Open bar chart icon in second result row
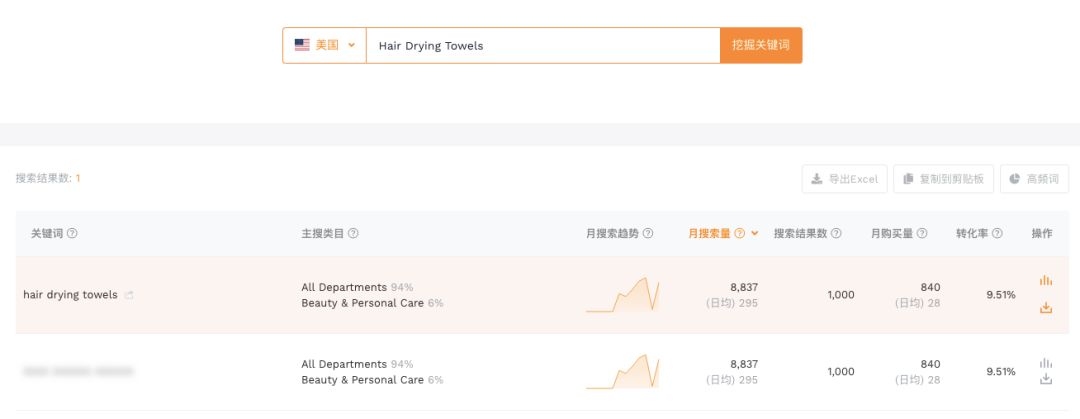This screenshot has width=1080, height=419. pyautogui.click(x=1046, y=363)
